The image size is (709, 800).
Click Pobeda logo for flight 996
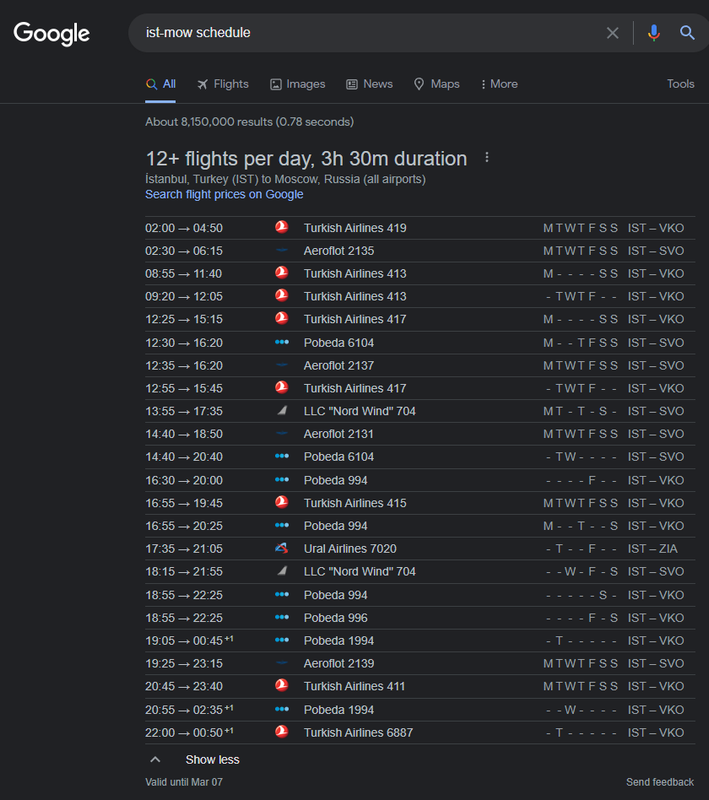click(282, 617)
